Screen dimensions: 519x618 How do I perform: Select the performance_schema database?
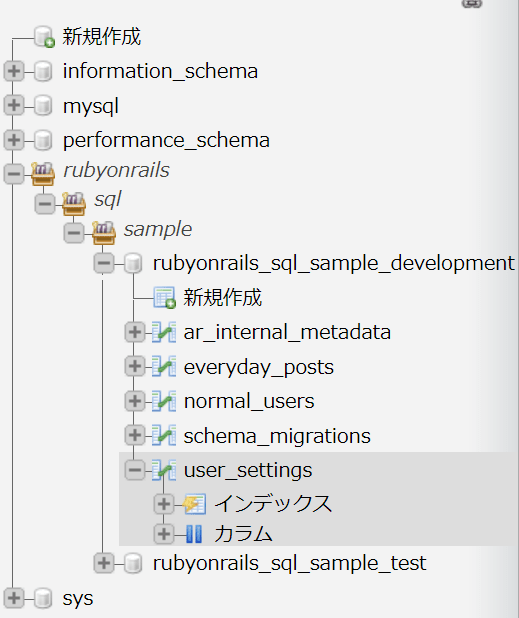coord(166,140)
